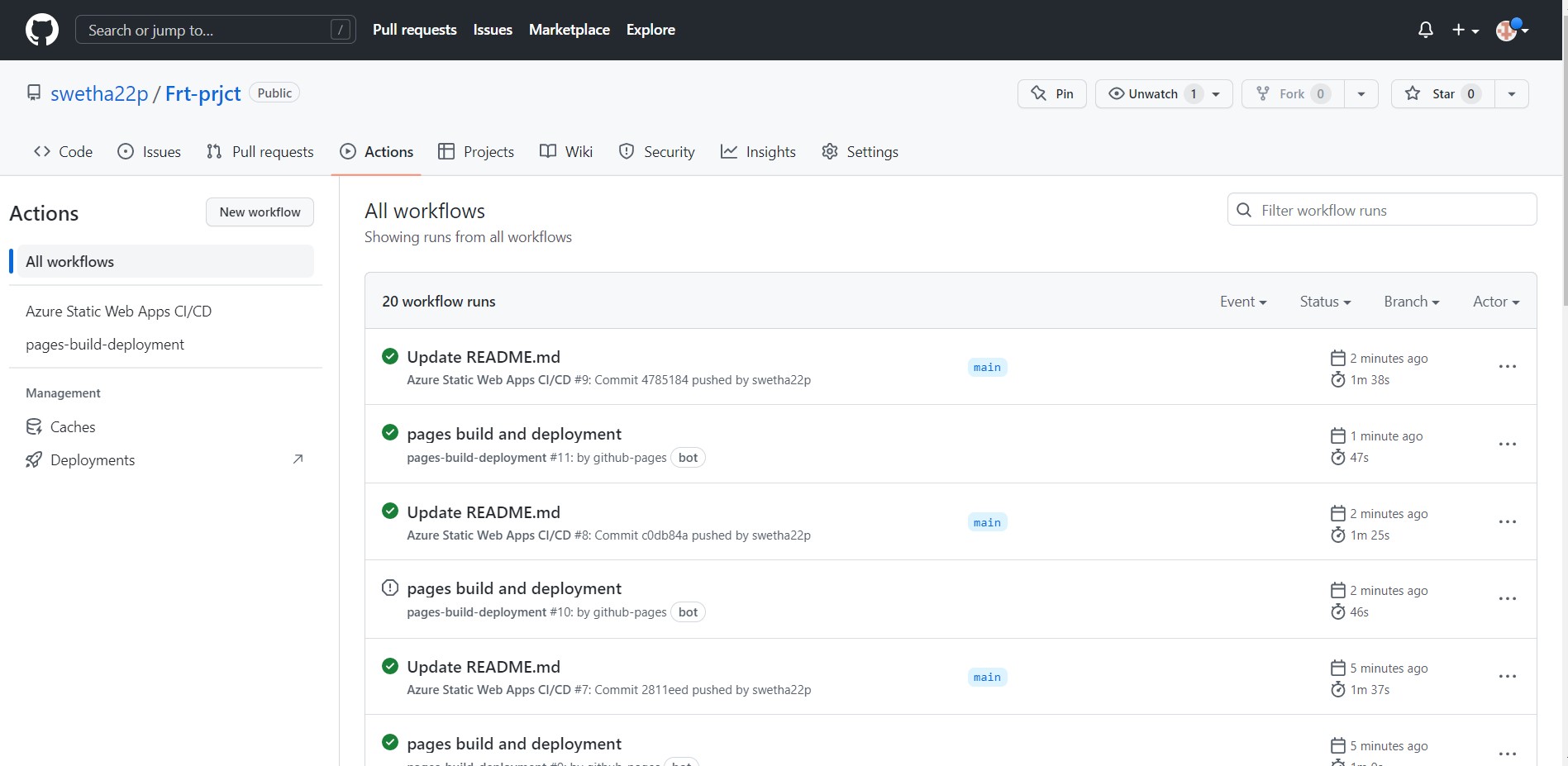
Task: Open the Status filter dropdown
Action: pyautogui.click(x=1324, y=301)
